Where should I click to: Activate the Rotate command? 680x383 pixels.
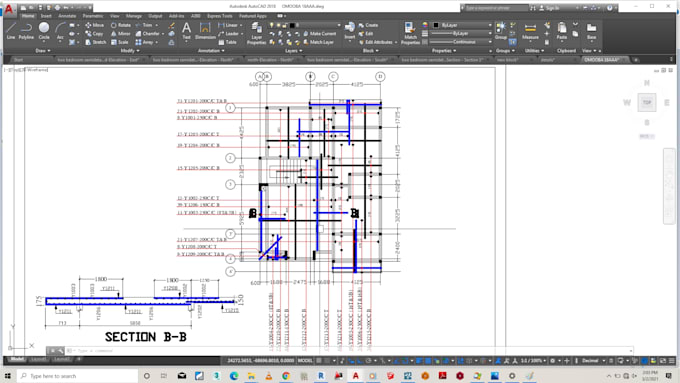pyautogui.click(x=121, y=25)
